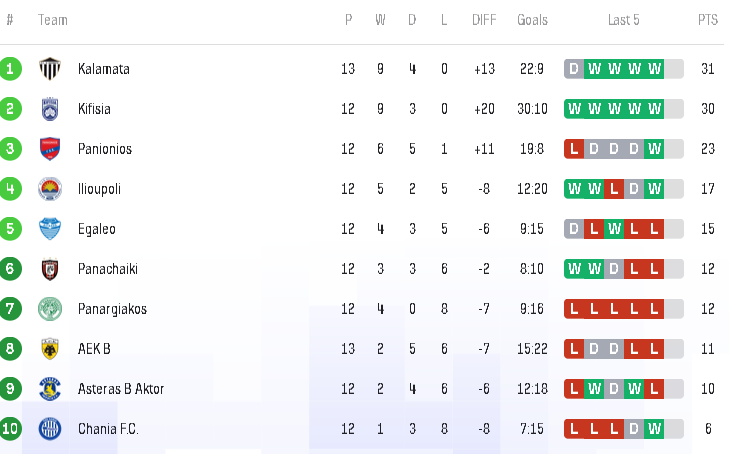Click the Ilioupoli sun emblem logo
This screenshot has height=454, width=729.
tap(50, 189)
